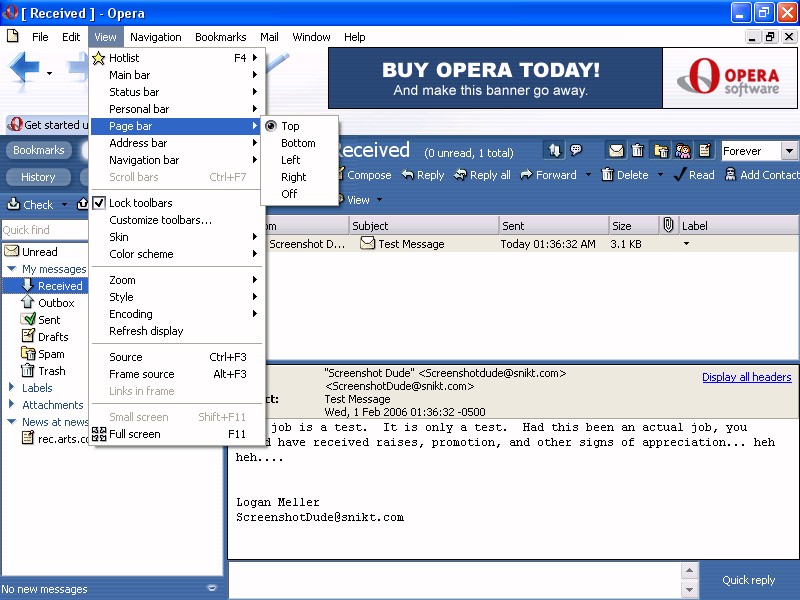Click the Delete trash can icon
The height and width of the screenshot is (600, 800).
(x=607, y=175)
